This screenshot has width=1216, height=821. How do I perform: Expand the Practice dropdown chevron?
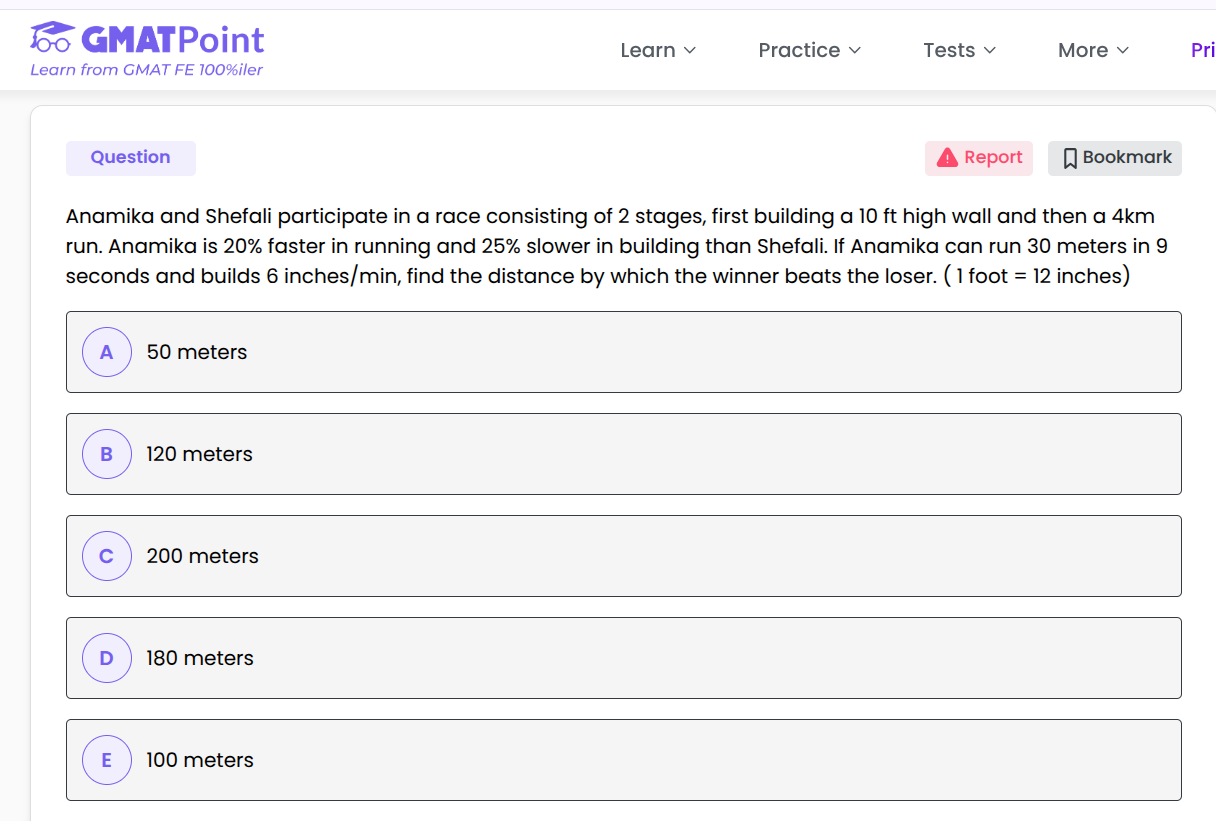click(x=855, y=50)
